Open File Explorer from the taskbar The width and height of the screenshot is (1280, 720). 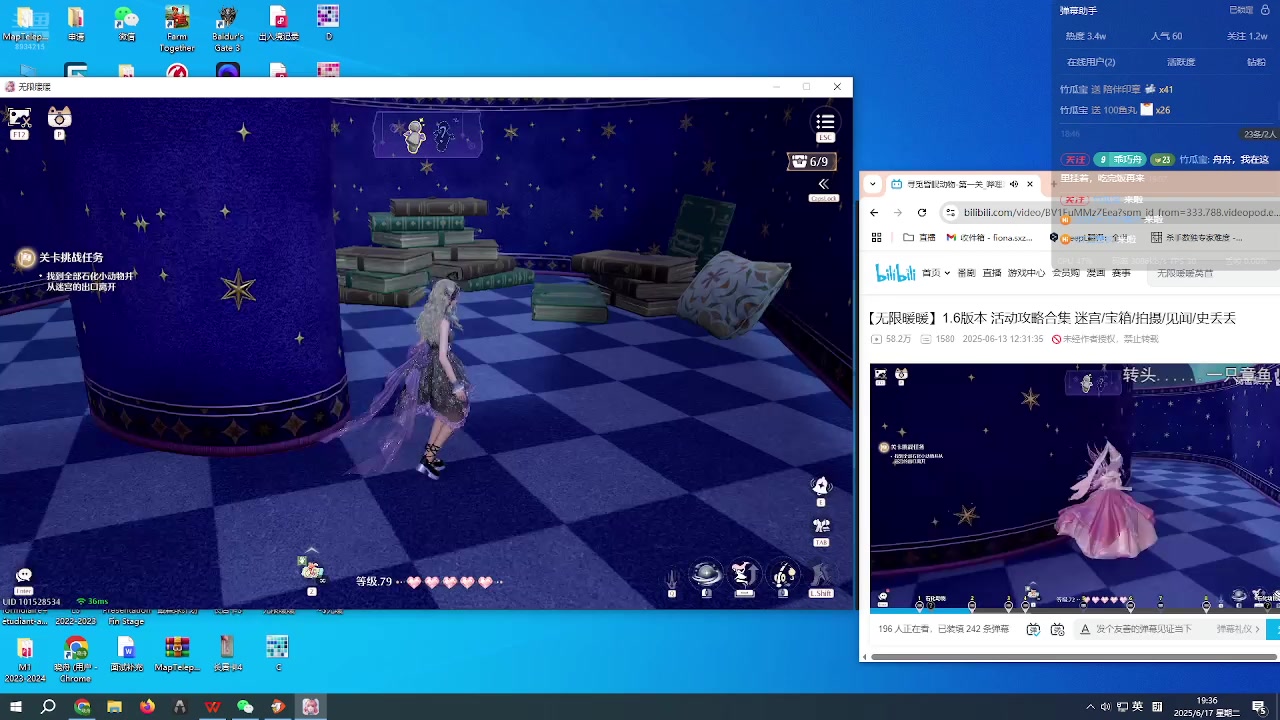pyautogui.click(x=115, y=707)
